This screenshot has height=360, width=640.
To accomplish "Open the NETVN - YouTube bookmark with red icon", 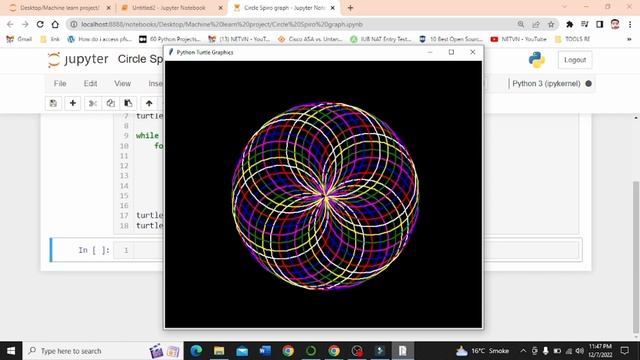I will pyautogui.click(x=518, y=39).
